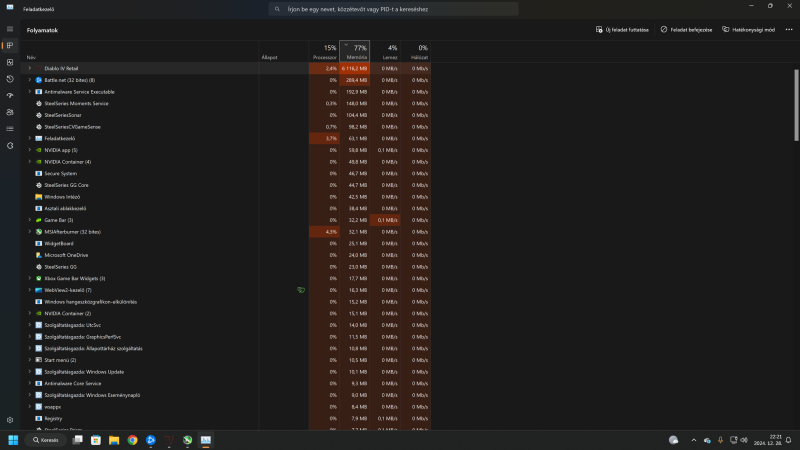Open Startup apps sidebar icon
800x450 pixels.
click(x=10, y=95)
